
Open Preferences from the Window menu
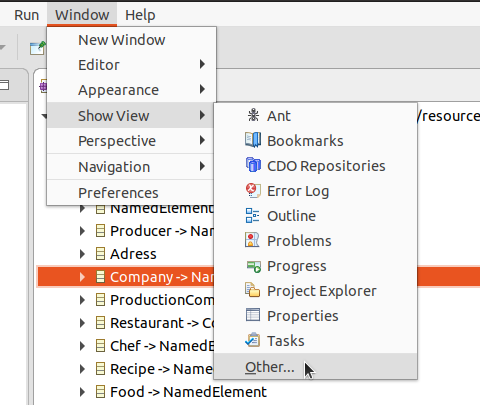(x=131, y=193)
